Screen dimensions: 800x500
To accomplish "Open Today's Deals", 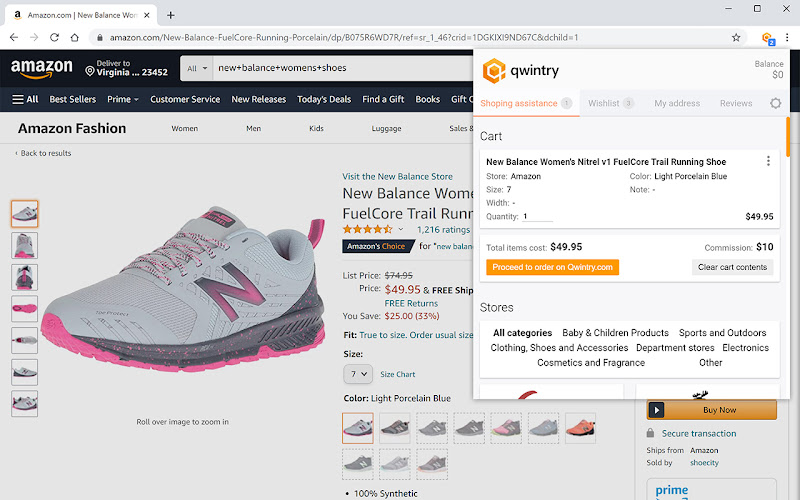I will (x=324, y=99).
